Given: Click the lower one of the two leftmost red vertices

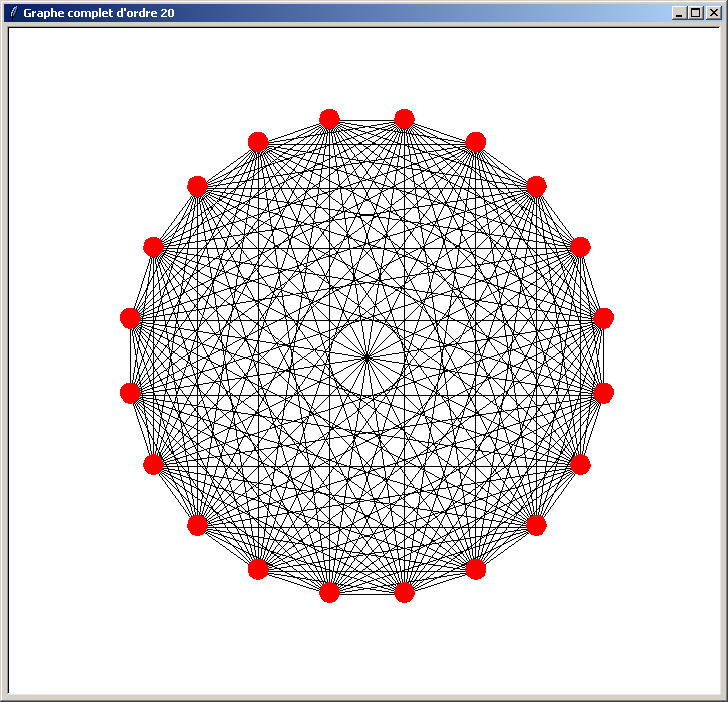Looking at the screenshot, I should tap(130, 393).
